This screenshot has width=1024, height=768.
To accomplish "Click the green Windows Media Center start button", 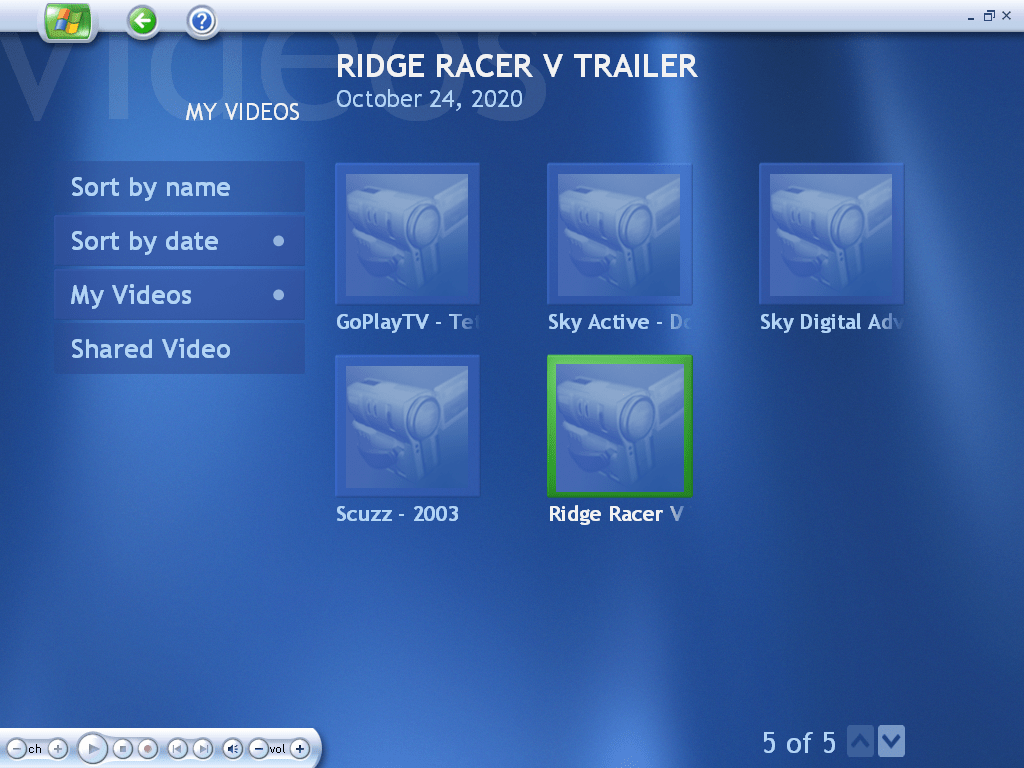I will 67,21.
